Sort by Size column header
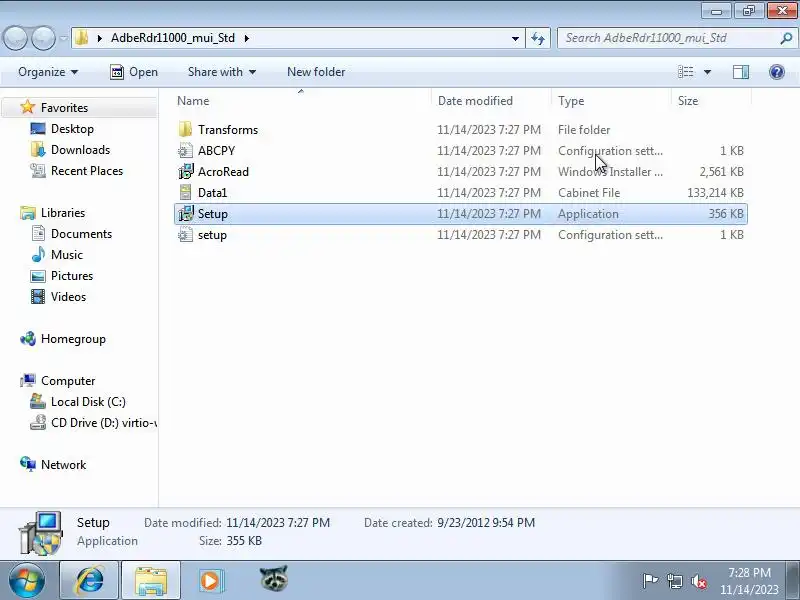 click(x=711, y=101)
